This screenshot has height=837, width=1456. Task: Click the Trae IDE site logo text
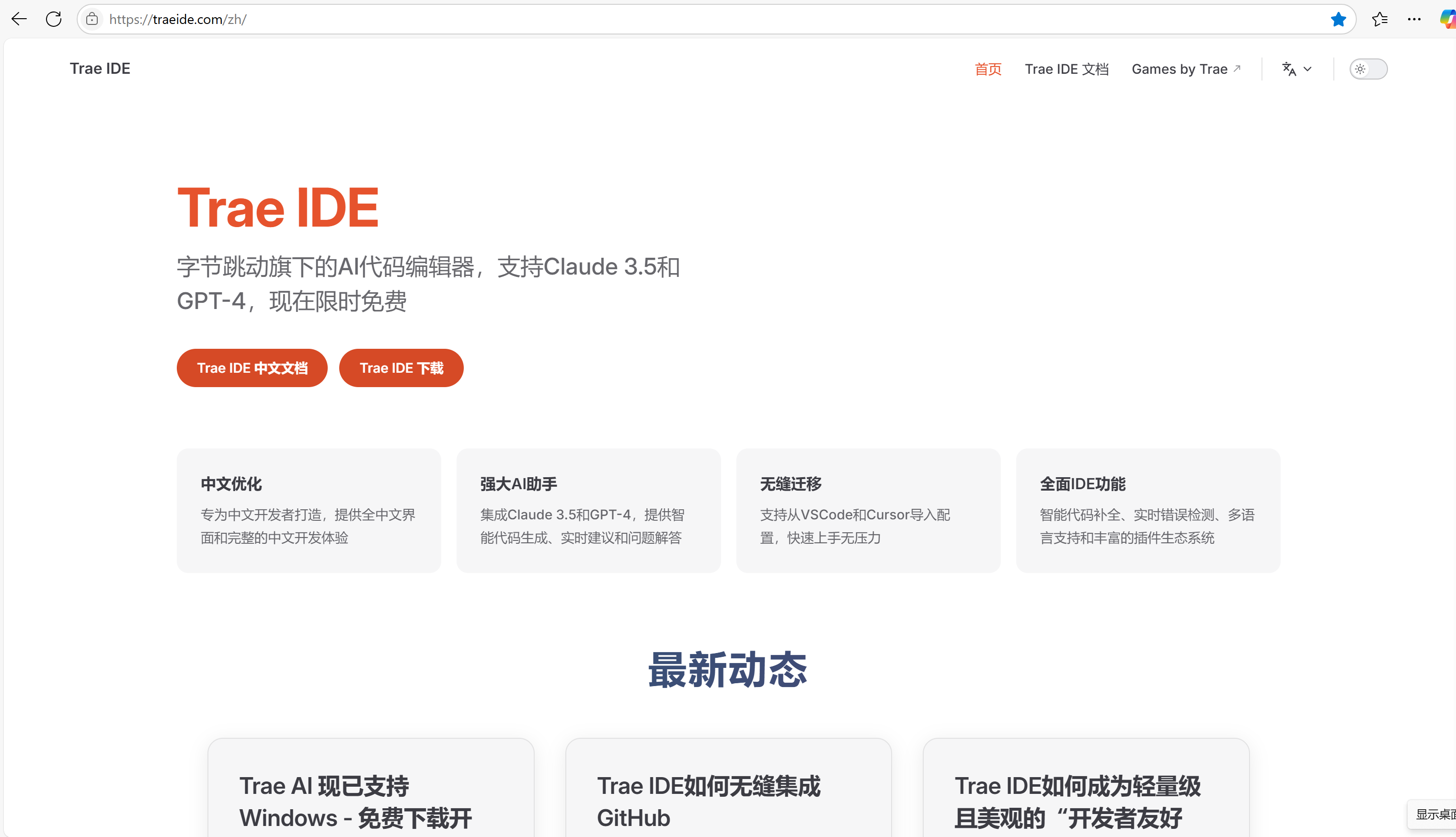click(100, 69)
